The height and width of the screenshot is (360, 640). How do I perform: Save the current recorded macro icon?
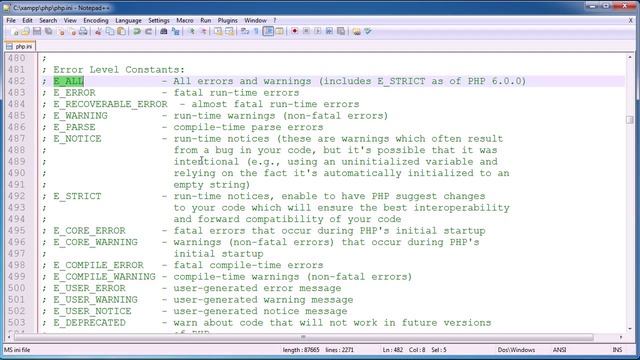point(341,31)
